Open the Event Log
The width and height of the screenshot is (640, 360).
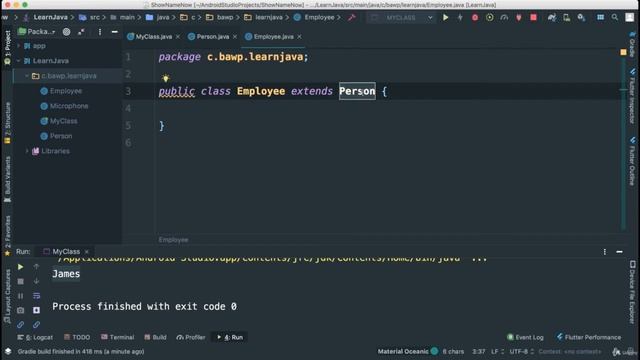click(525, 338)
